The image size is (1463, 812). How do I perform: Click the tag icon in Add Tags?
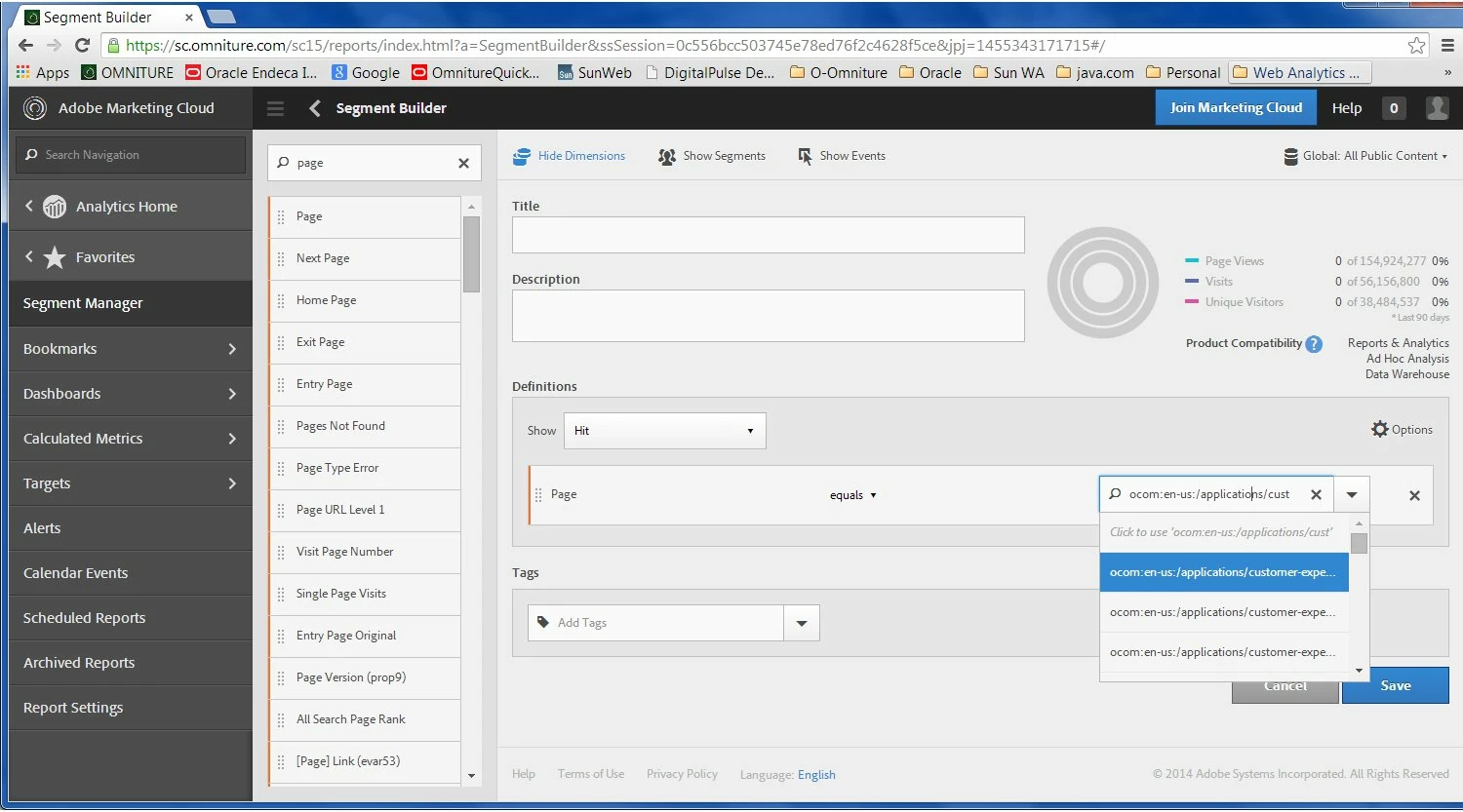click(x=543, y=622)
